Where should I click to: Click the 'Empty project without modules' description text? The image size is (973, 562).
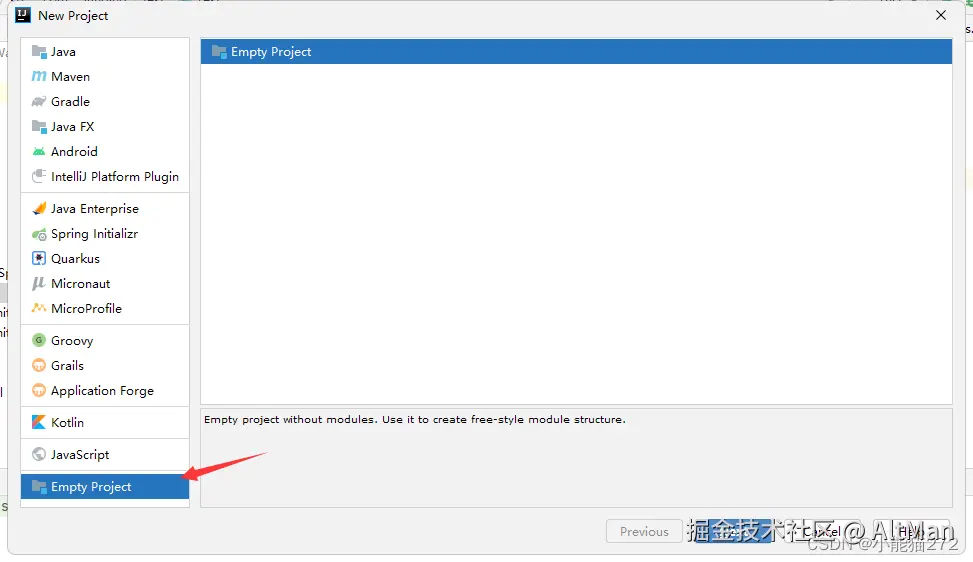(415, 420)
